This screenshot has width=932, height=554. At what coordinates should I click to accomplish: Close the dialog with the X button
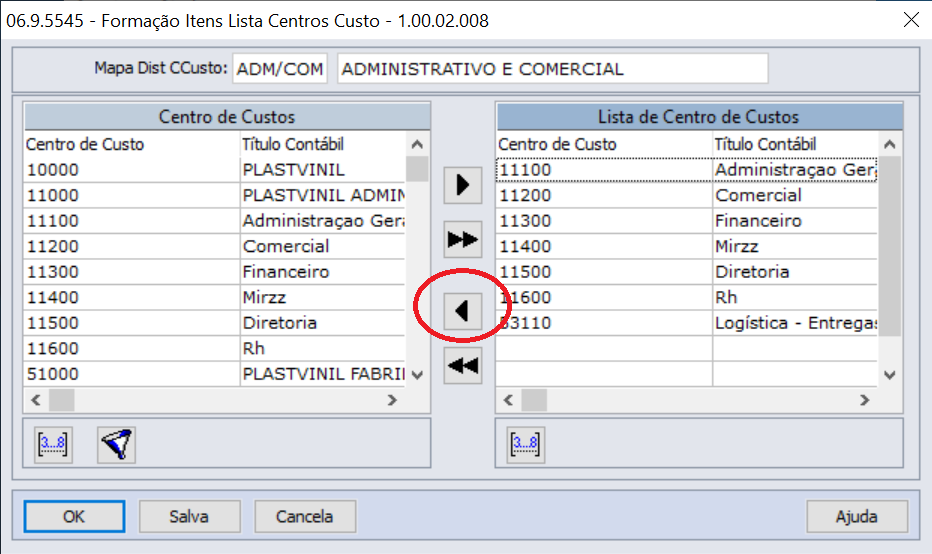[x=911, y=20]
